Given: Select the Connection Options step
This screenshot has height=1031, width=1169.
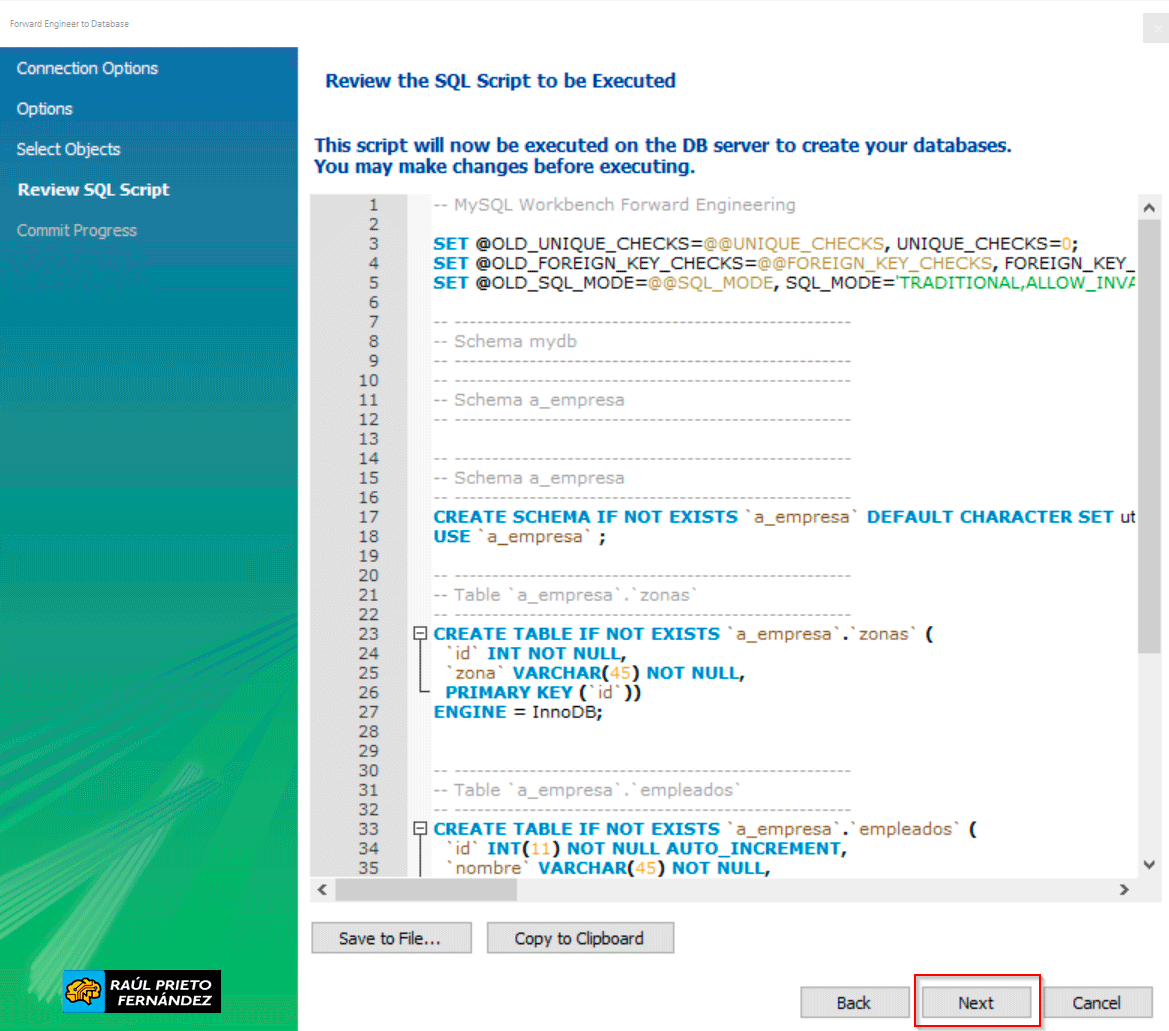Looking at the screenshot, I should [87, 68].
